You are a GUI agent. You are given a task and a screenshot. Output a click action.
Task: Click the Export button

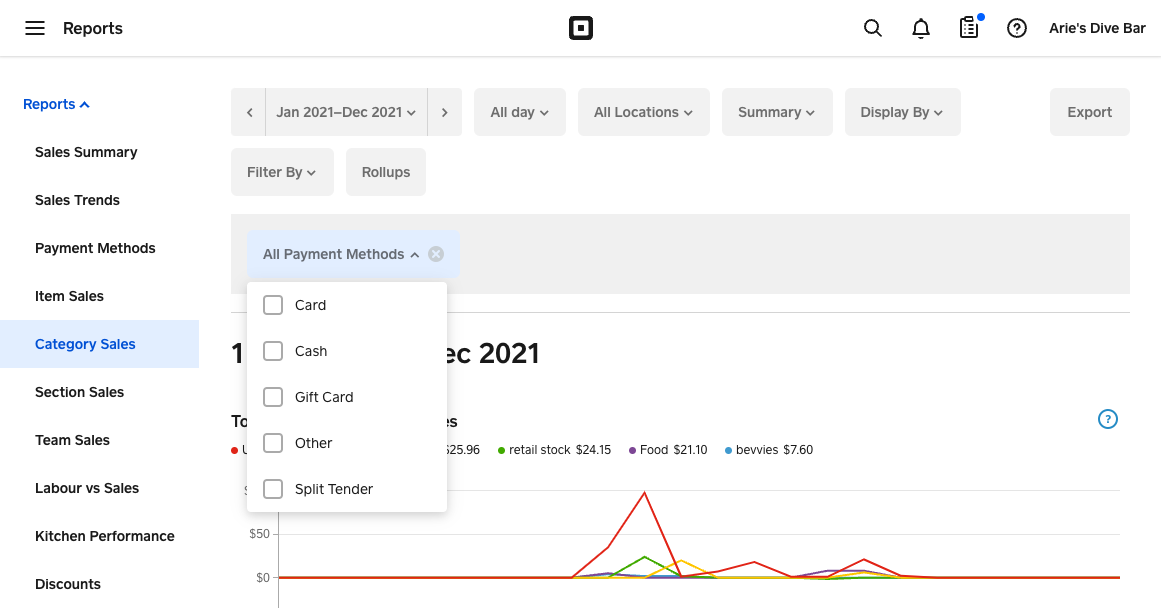click(x=1089, y=112)
